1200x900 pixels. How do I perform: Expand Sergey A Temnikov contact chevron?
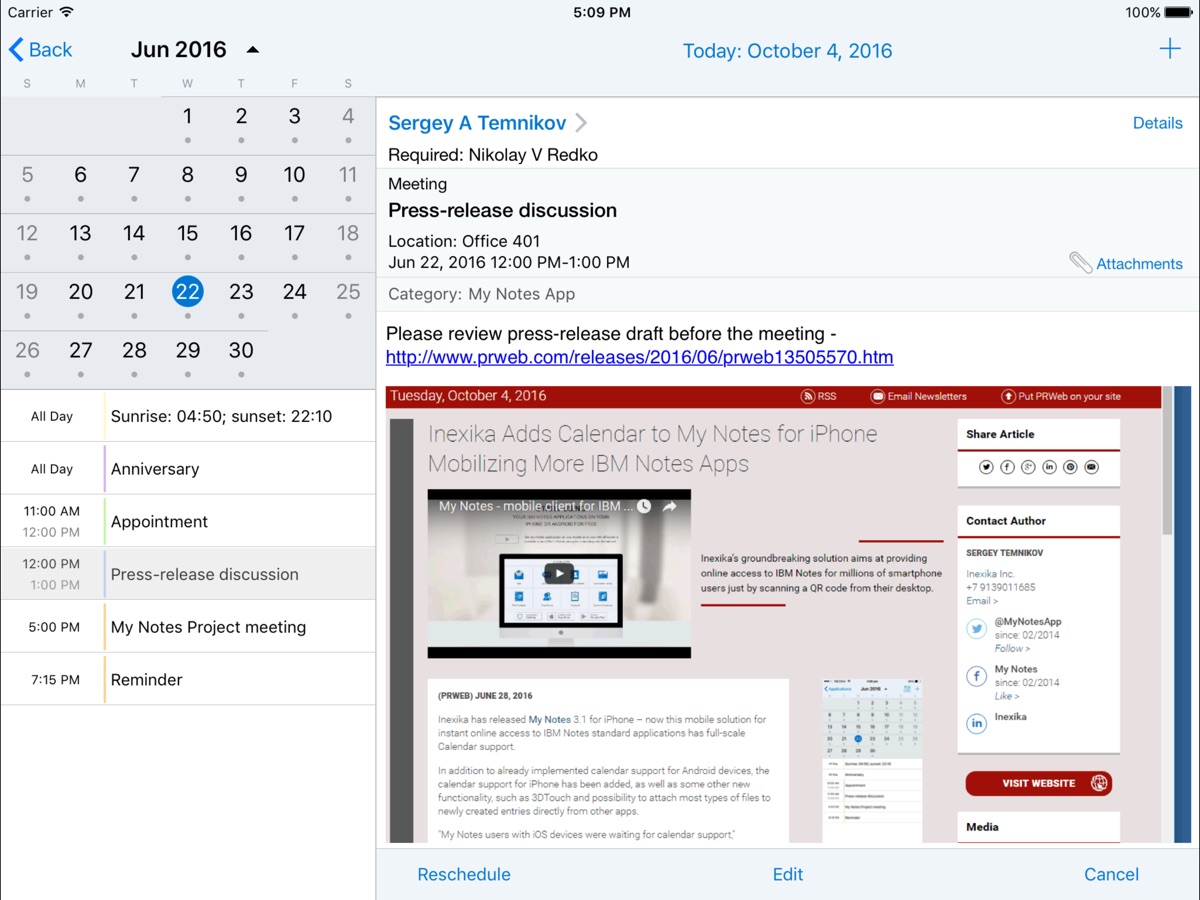click(581, 123)
